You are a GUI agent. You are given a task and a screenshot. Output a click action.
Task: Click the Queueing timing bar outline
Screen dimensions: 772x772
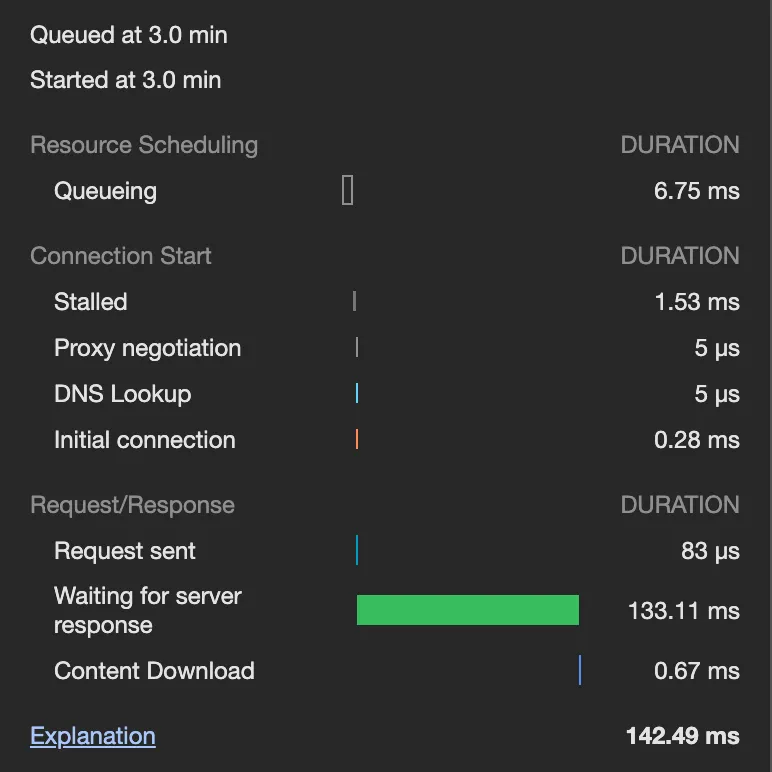348,190
